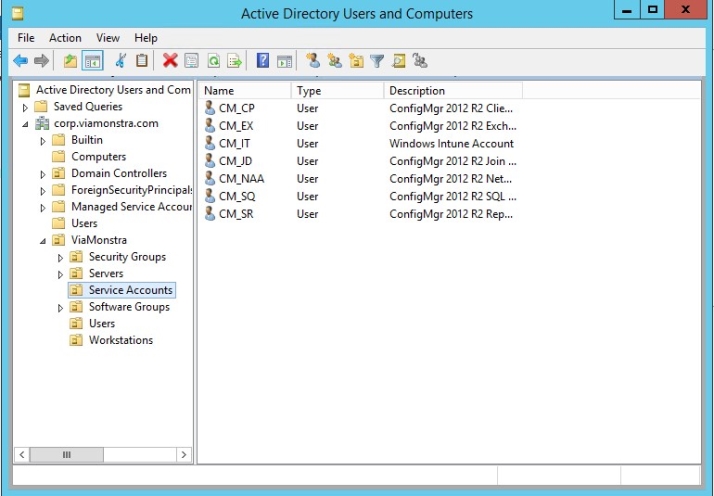
Task: Toggle the Show/Hide Console Tree button
Action: pos(91,60)
